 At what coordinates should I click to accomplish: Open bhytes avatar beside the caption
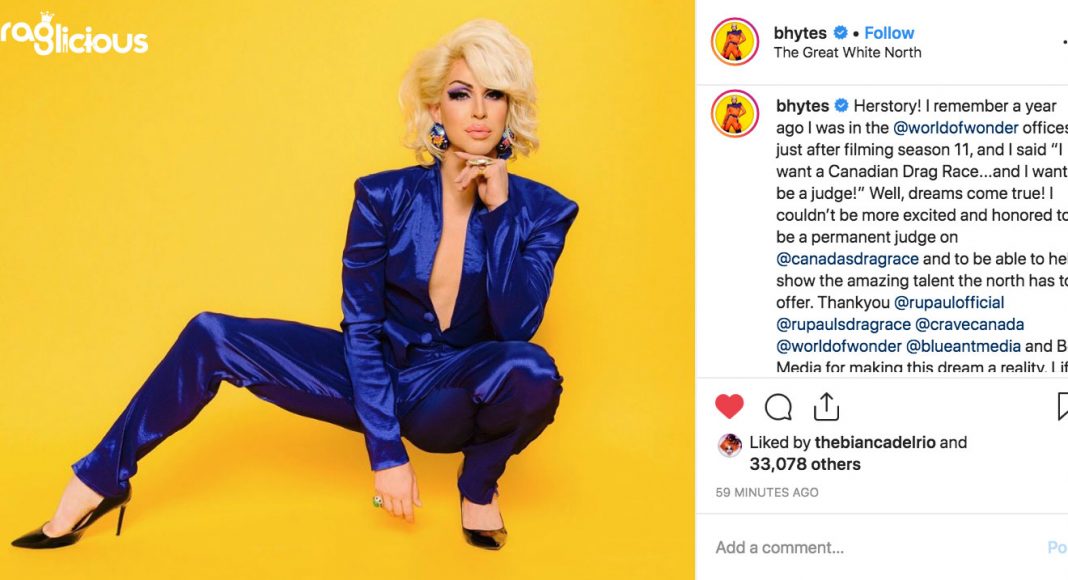tap(735, 114)
